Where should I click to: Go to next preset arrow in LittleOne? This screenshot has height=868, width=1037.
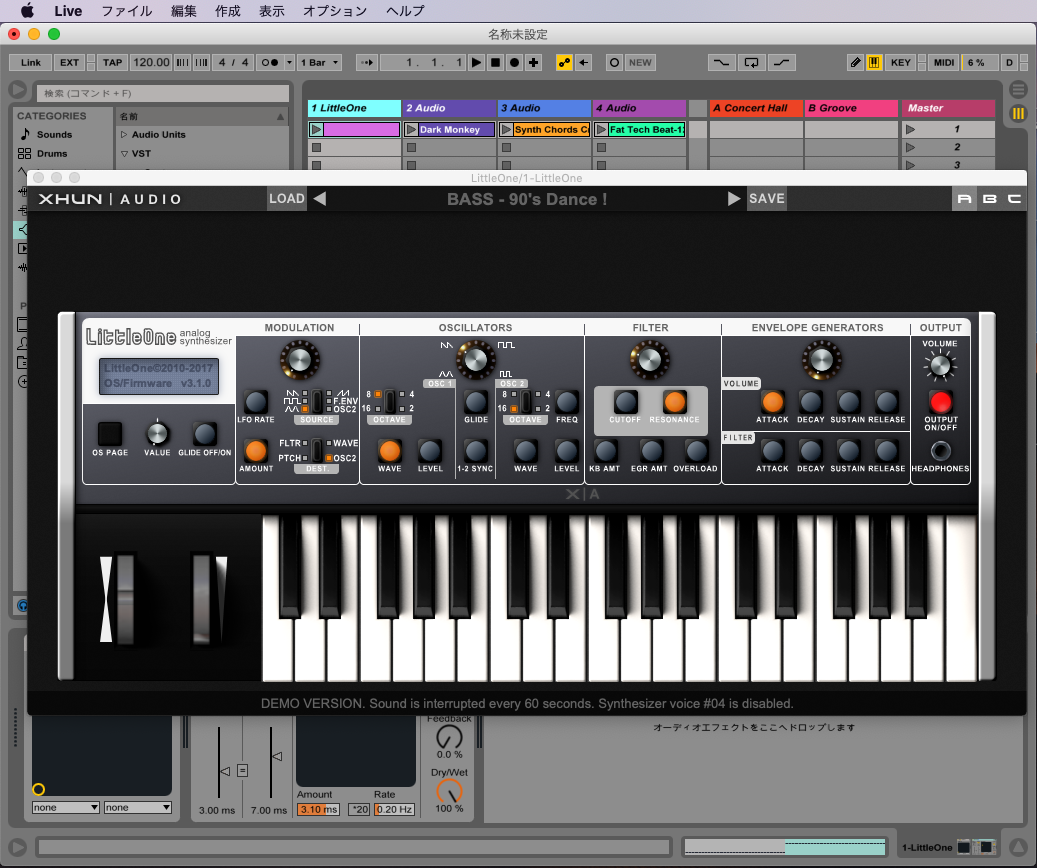point(733,198)
